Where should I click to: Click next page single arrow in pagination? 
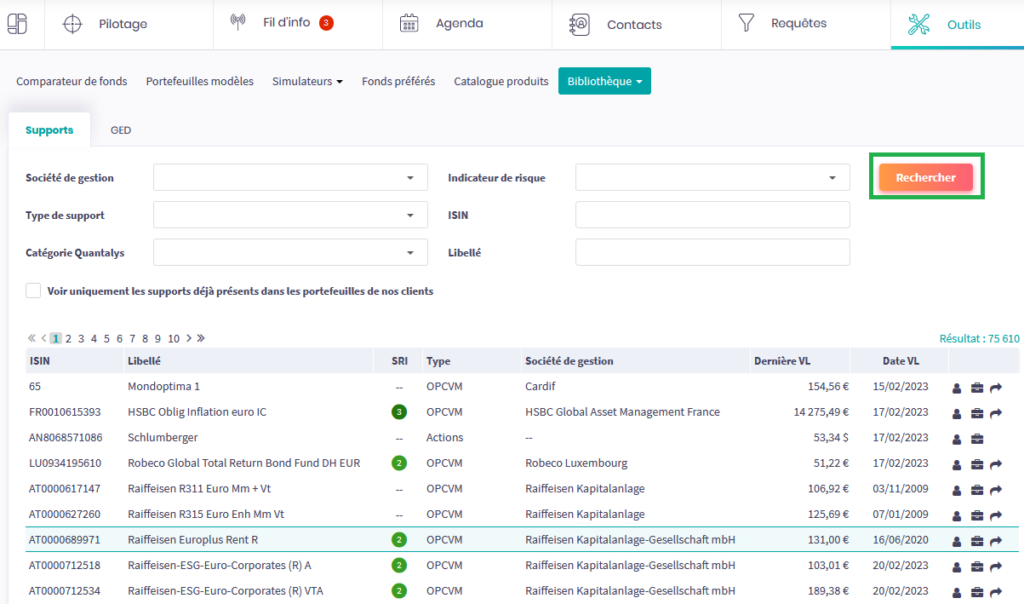pyautogui.click(x=187, y=339)
